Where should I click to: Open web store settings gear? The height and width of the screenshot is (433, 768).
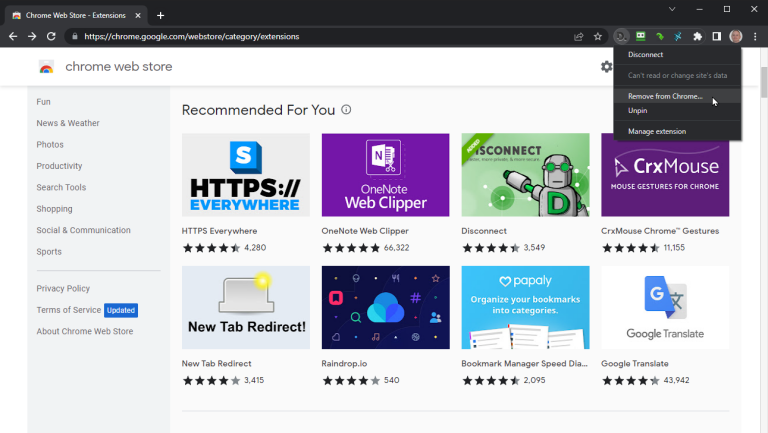point(606,67)
